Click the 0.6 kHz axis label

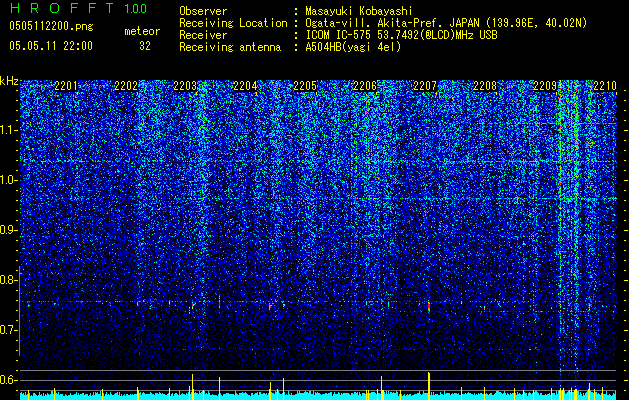9,380
